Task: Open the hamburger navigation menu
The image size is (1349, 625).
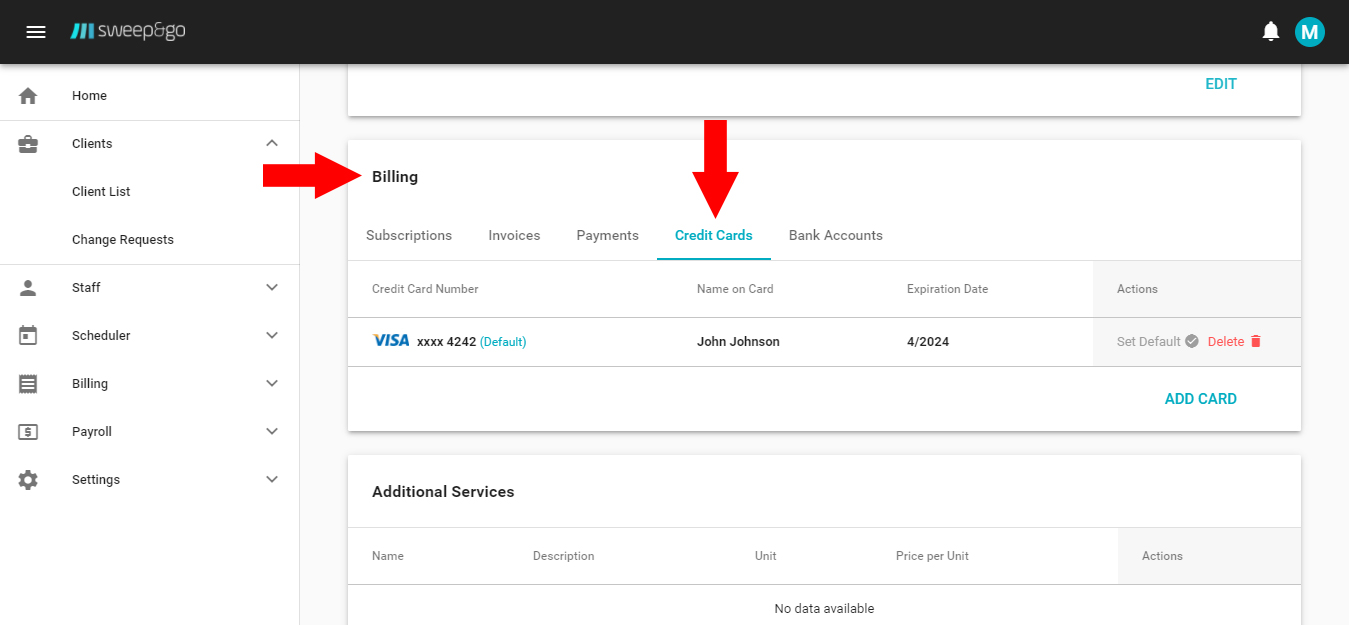Action: tap(36, 32)
